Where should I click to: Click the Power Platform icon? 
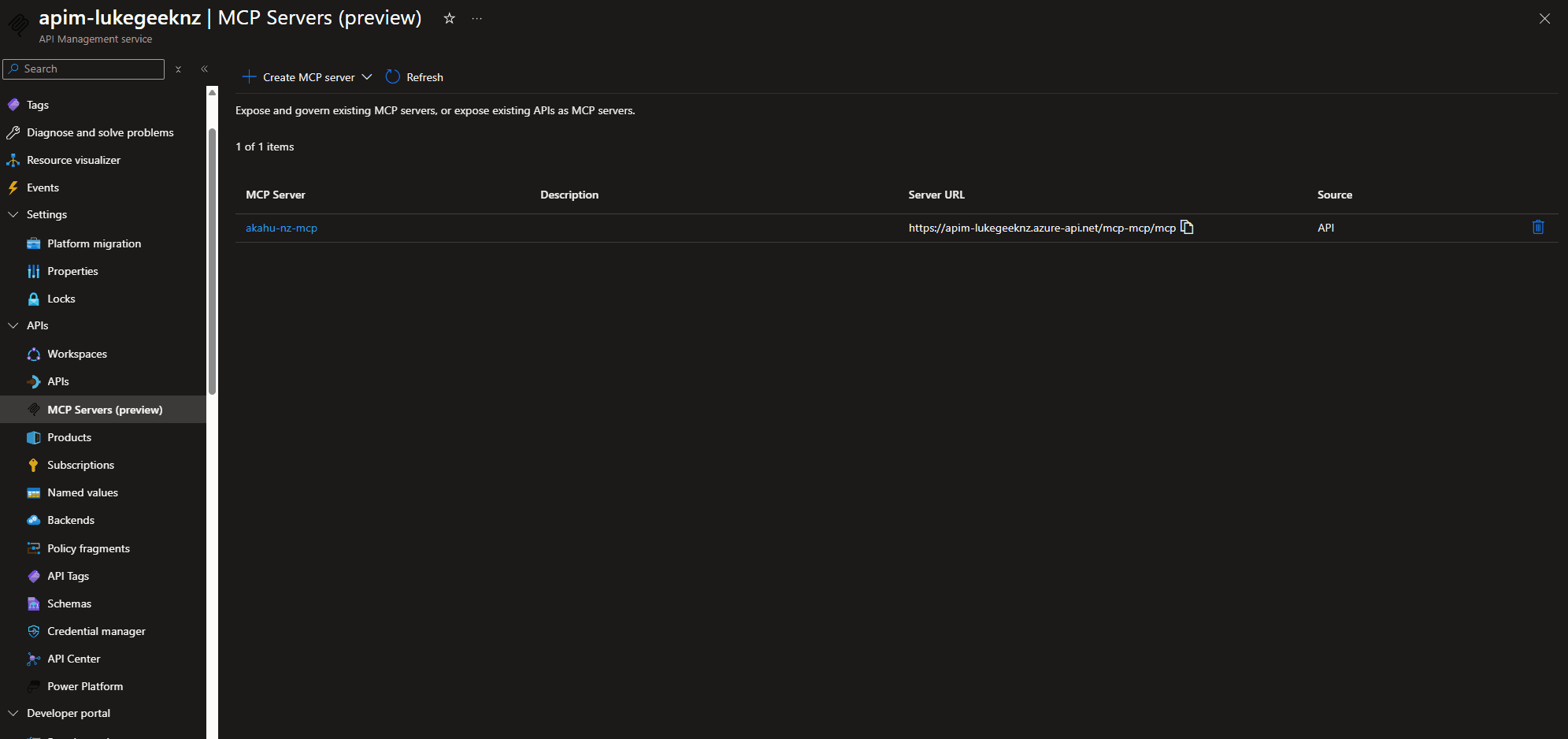(34, 686)
